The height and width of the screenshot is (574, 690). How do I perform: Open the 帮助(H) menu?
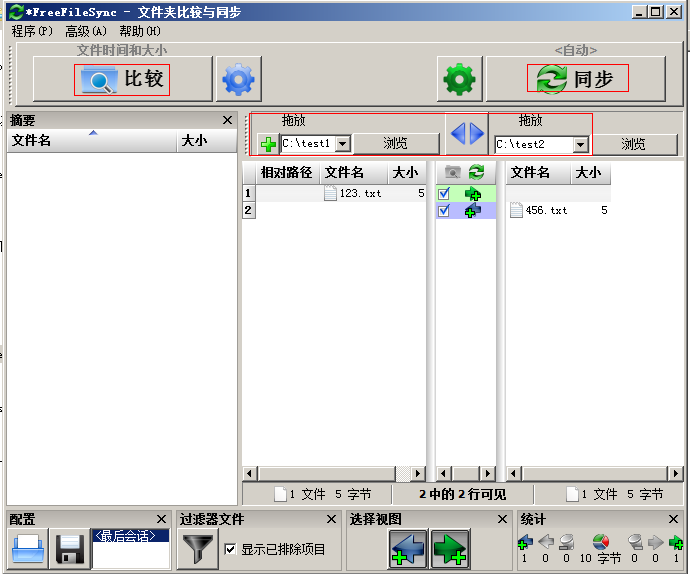click(140, 31)
